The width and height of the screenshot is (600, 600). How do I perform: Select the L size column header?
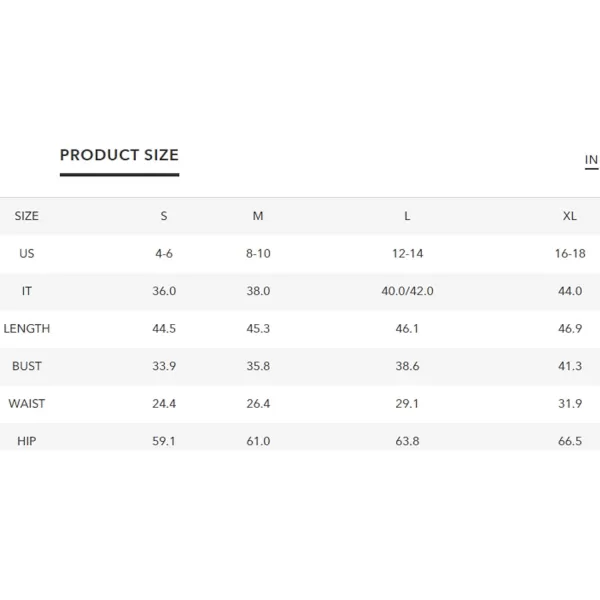coord(407,216)
